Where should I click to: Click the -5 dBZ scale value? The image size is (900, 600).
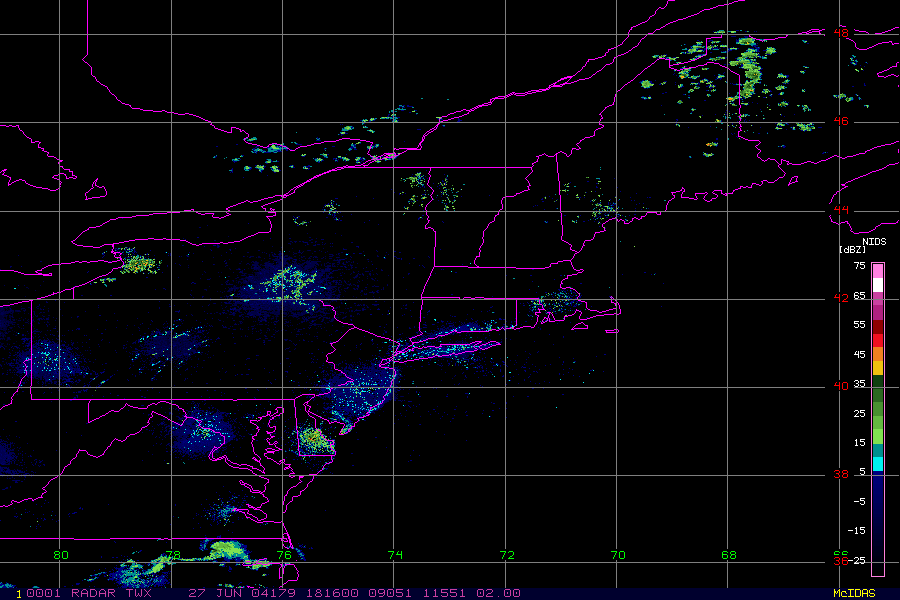pyautogui.click(x=859, y=501)
